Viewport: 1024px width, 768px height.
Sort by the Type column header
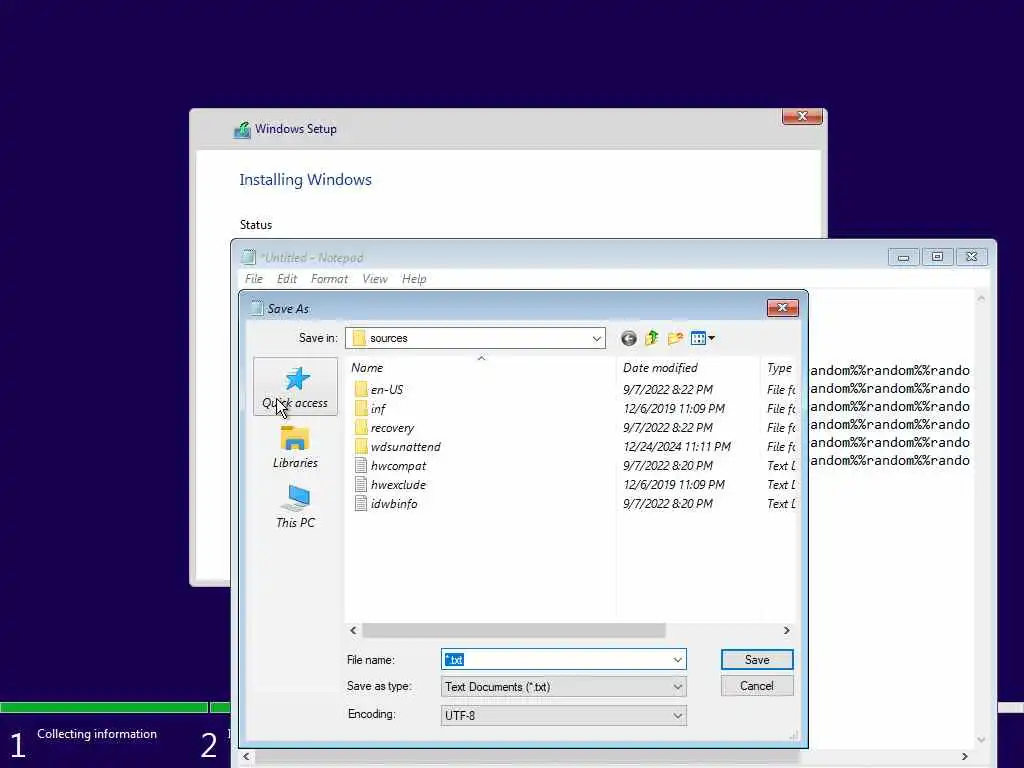pyautogui.click(x=779, y=368)
